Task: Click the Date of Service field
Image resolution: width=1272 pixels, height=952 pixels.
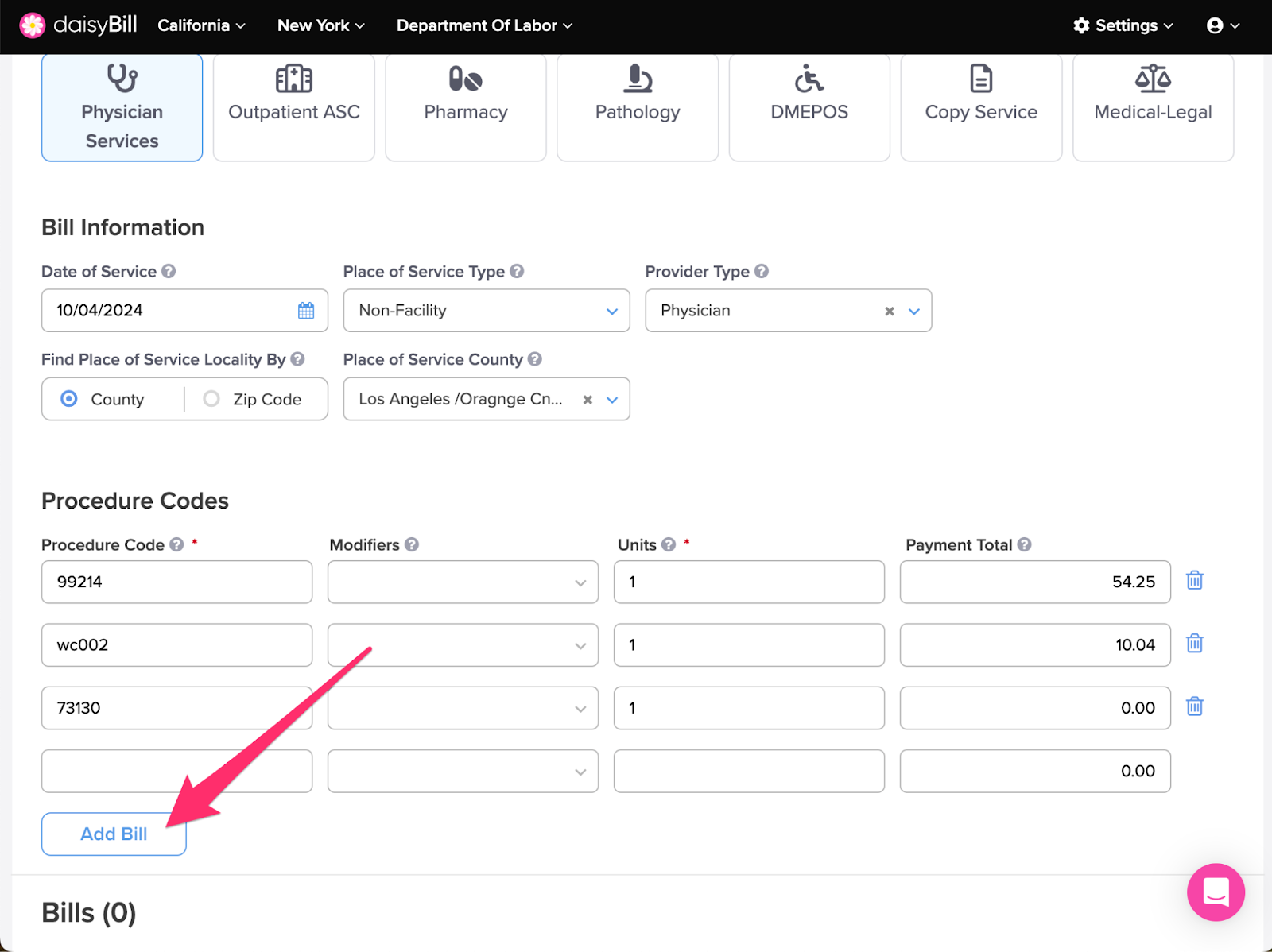Action: (x=184, y=311)
